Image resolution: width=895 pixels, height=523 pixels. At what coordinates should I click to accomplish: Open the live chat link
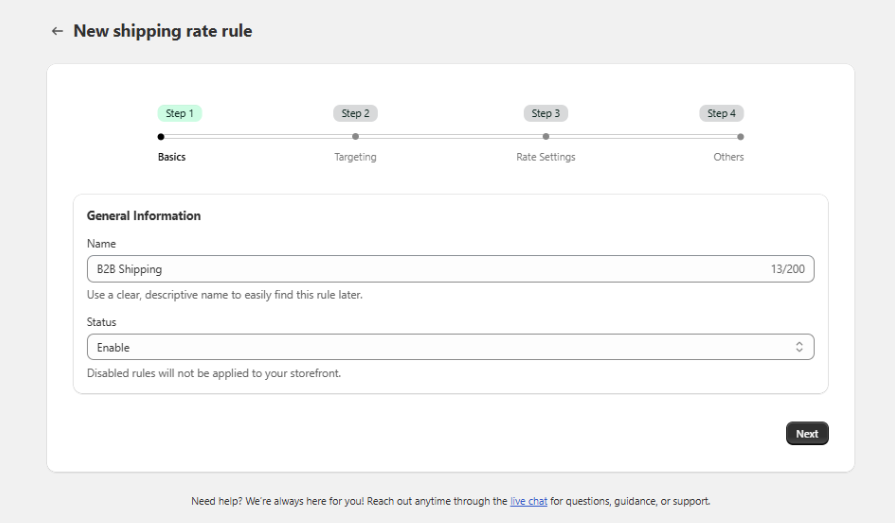528,501
